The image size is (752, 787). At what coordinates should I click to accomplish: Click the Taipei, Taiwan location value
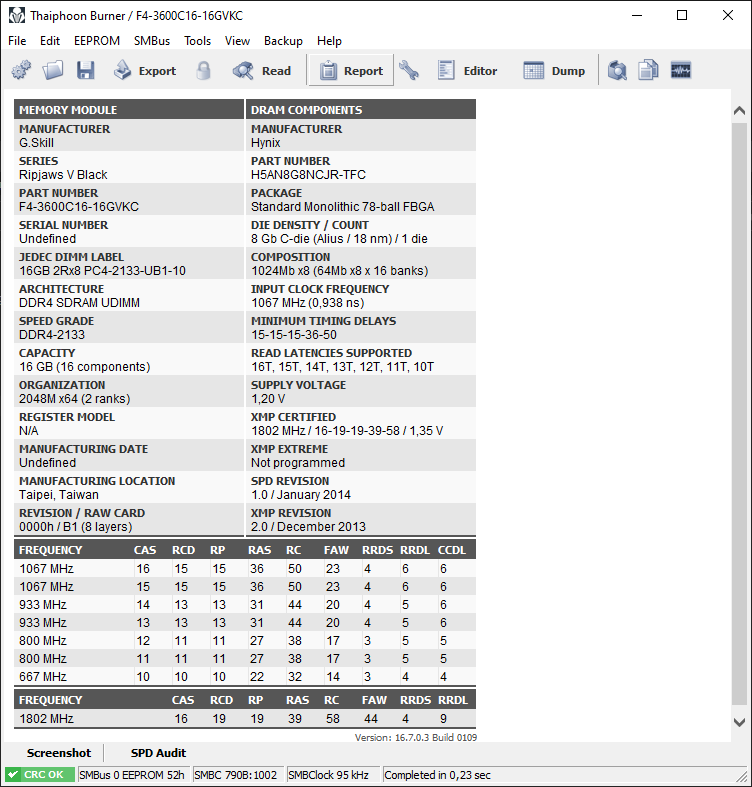pyautogui.click(x=59, y=495)
